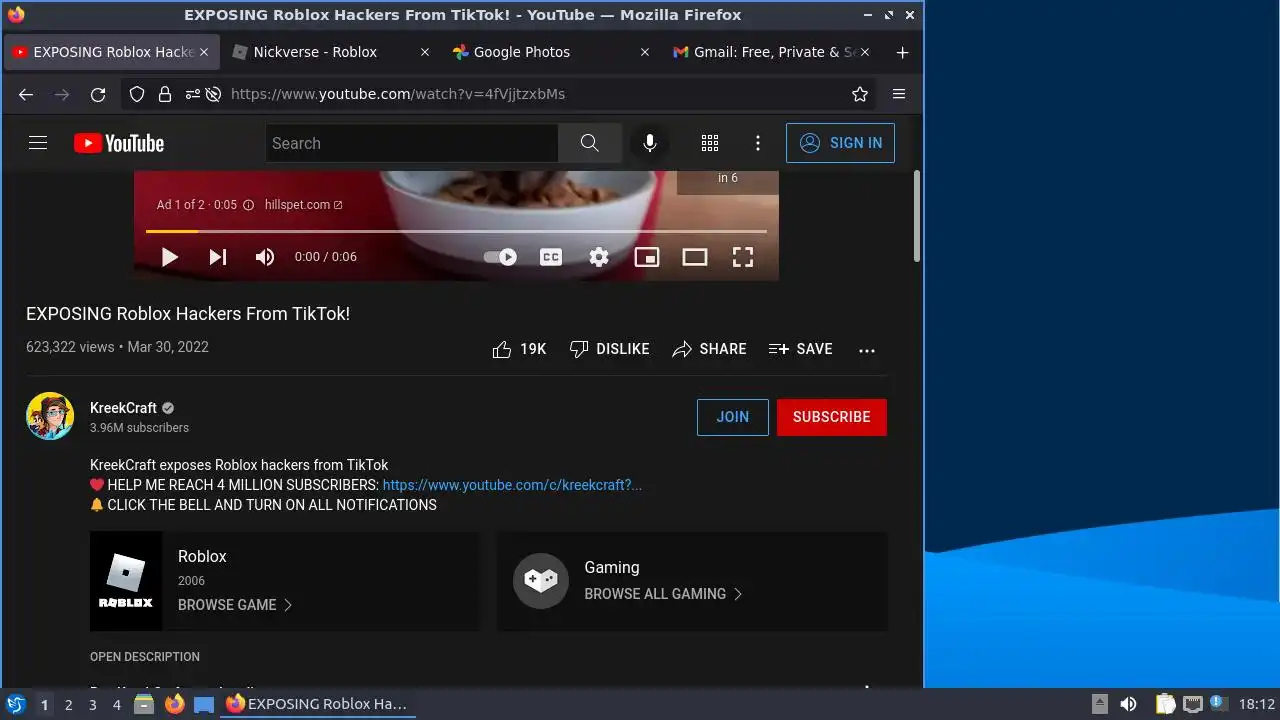Click the blocked autoplay icon
Image resolution: width=1280 pixels, height=720 pixels.
(x=213, y=94)
